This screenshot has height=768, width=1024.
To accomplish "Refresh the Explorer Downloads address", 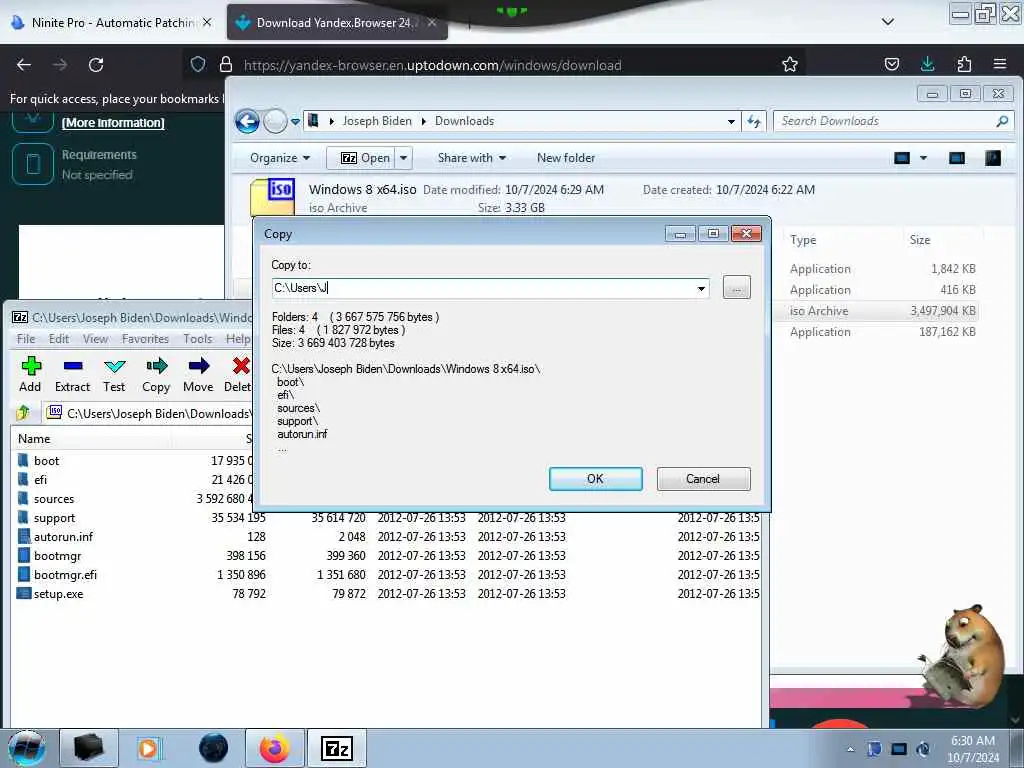I will (754, 121).
